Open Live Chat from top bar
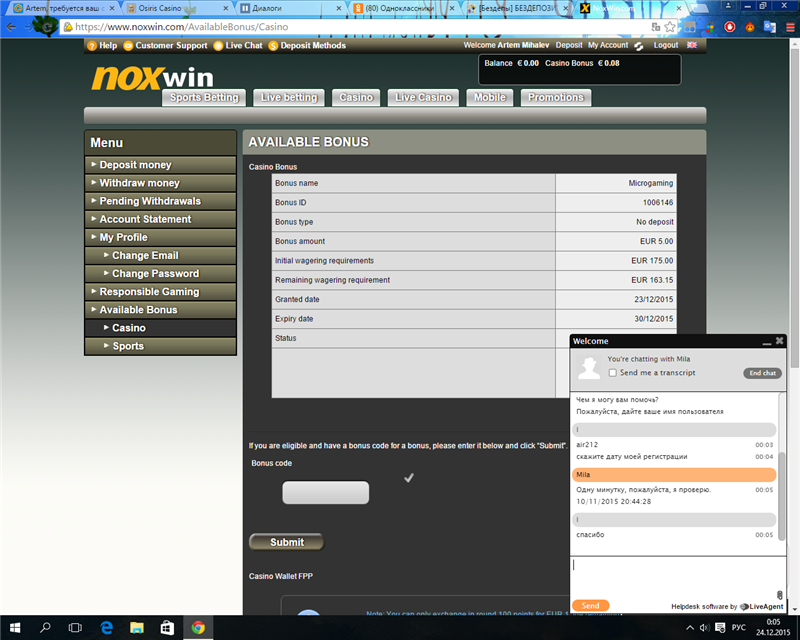Image resolution: width=800 pixels, height=640 pixels. [x=243, y=45]
